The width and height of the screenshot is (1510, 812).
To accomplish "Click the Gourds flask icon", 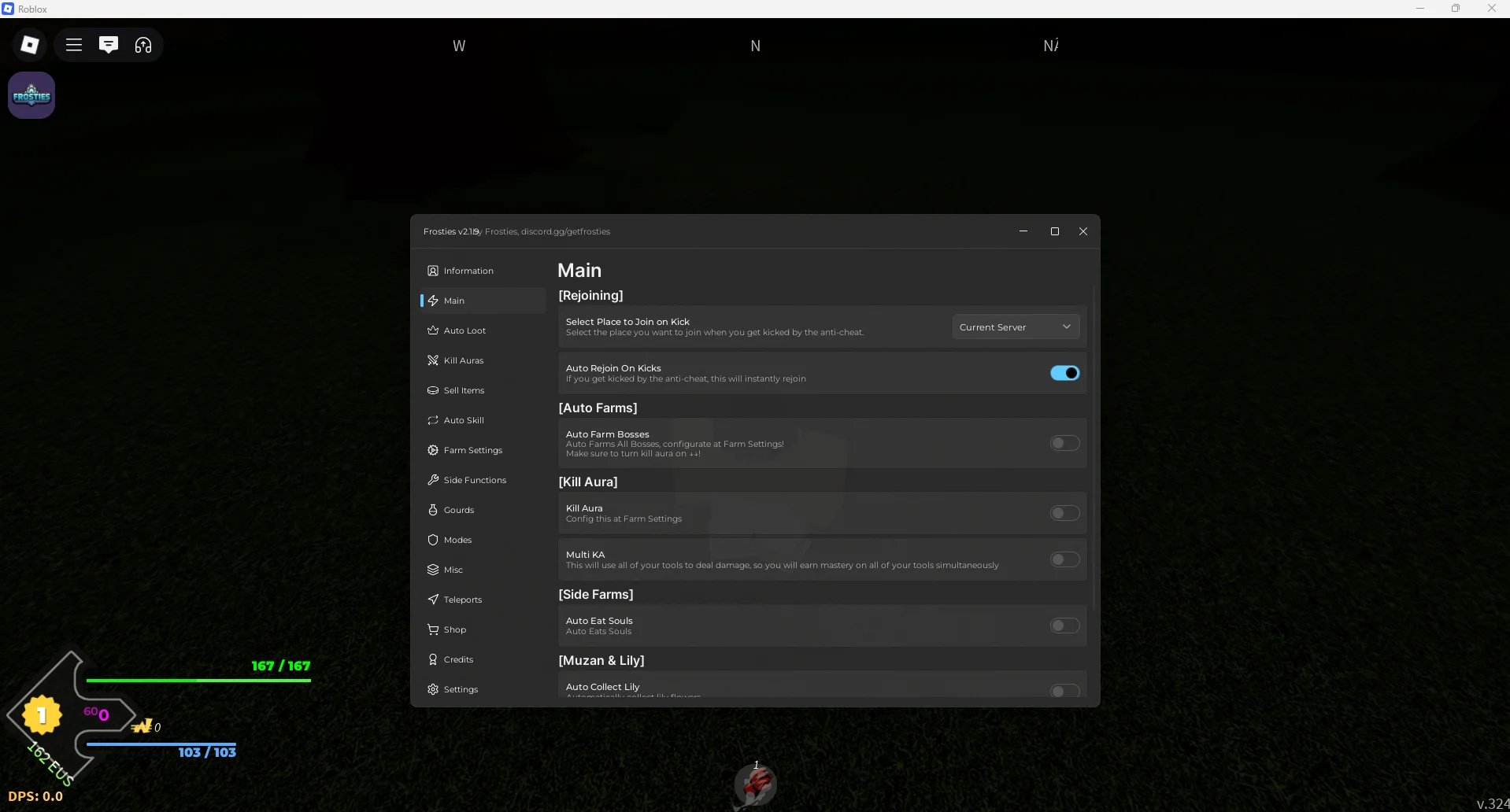I will coord(433,510).
